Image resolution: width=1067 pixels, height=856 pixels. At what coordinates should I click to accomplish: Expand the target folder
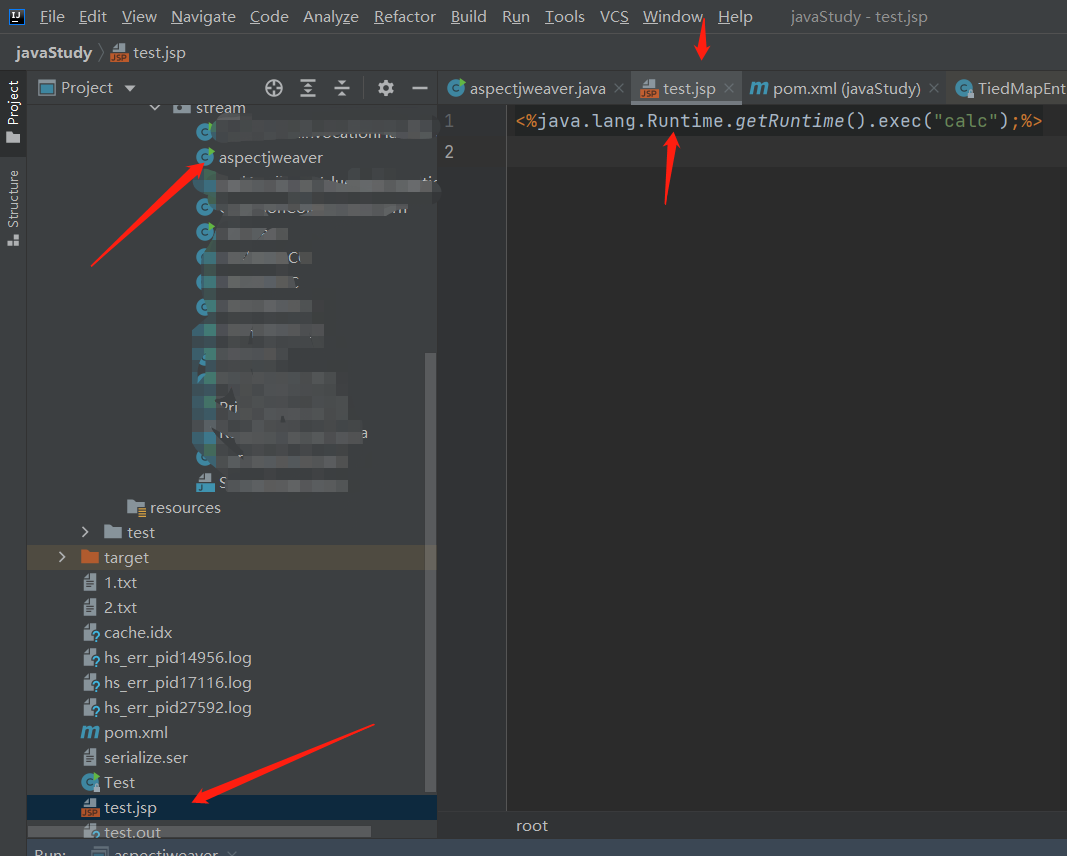[x=62, y=557]
